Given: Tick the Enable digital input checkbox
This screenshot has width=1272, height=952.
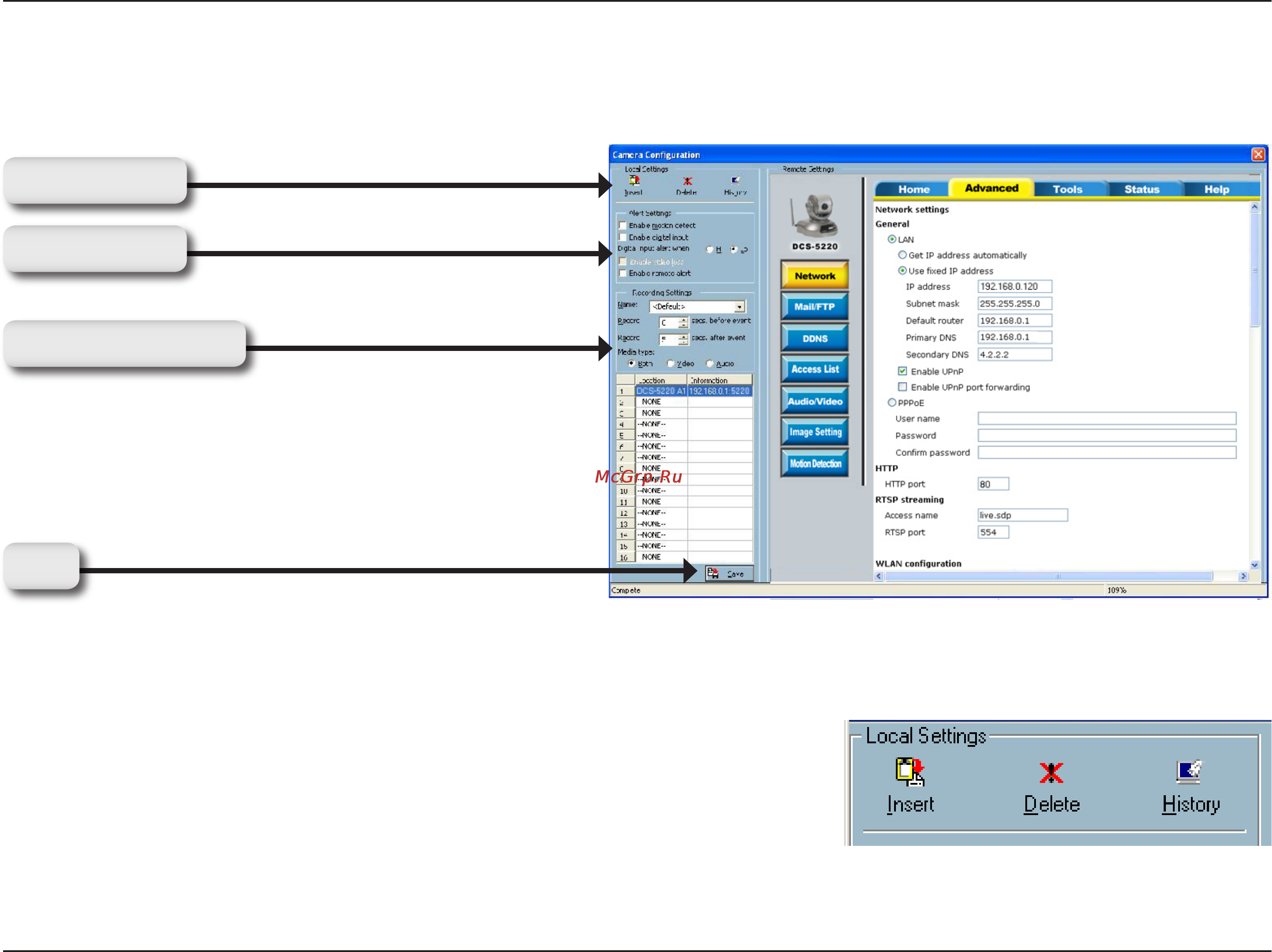Looking at the screenshot, I should click(x=622, y=237).
